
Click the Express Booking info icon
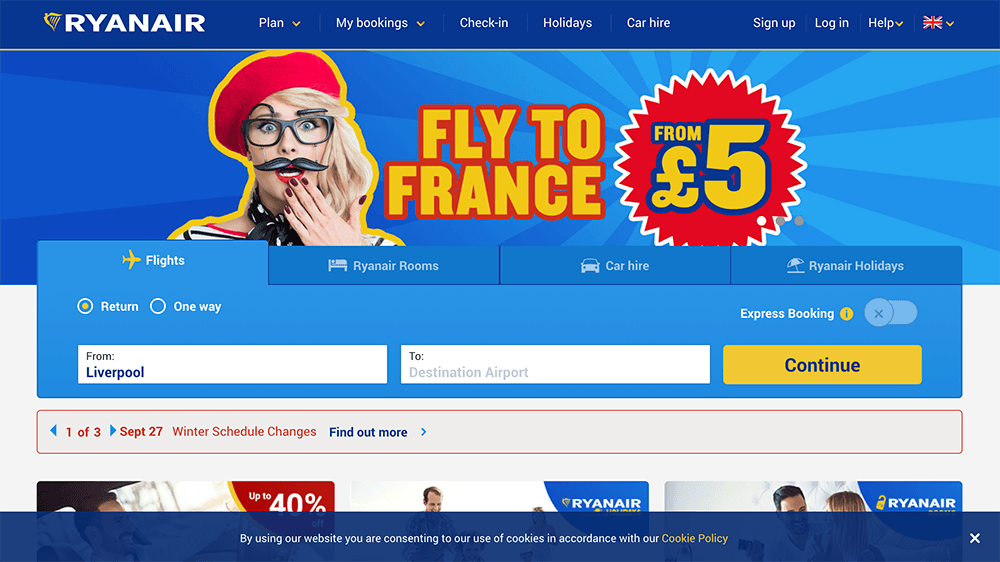pyautogui.click(x=846, y=314)
